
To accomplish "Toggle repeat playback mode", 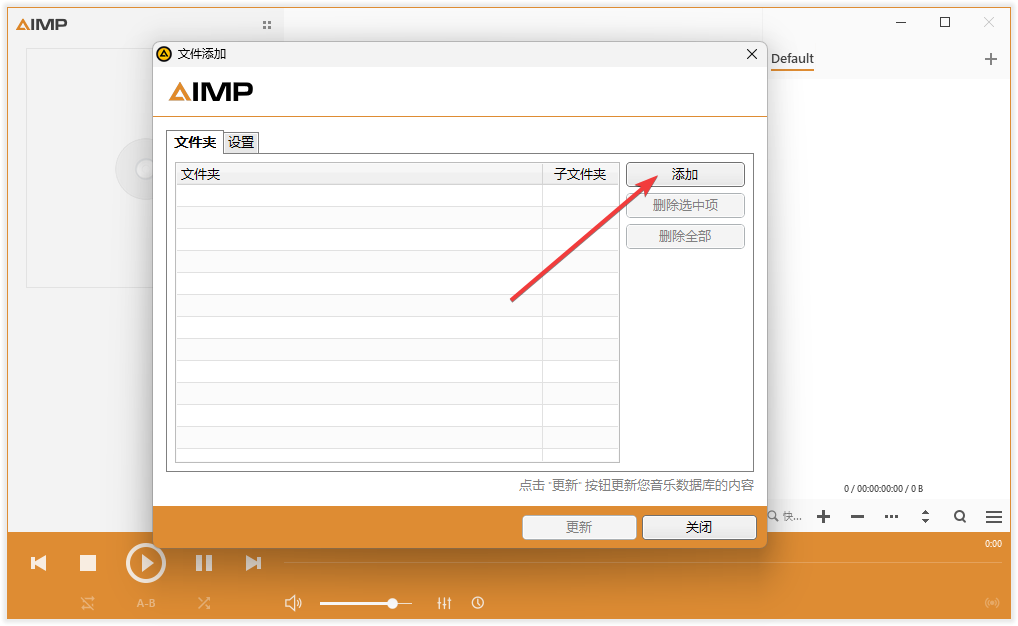I will point(87,603).
